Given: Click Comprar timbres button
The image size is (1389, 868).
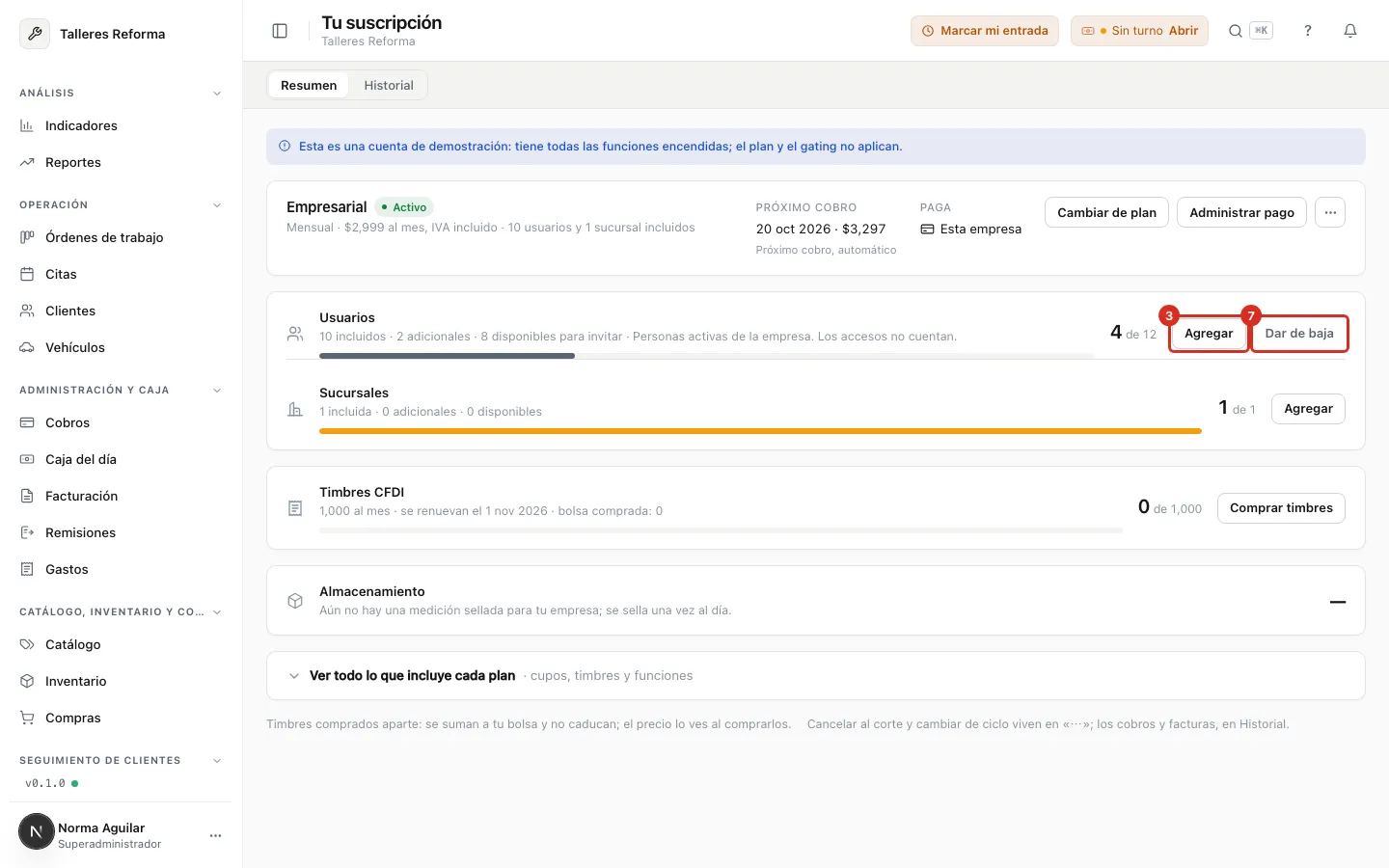Looking at the screenshot, I should pyautogui.click(x=1281, y=508).
